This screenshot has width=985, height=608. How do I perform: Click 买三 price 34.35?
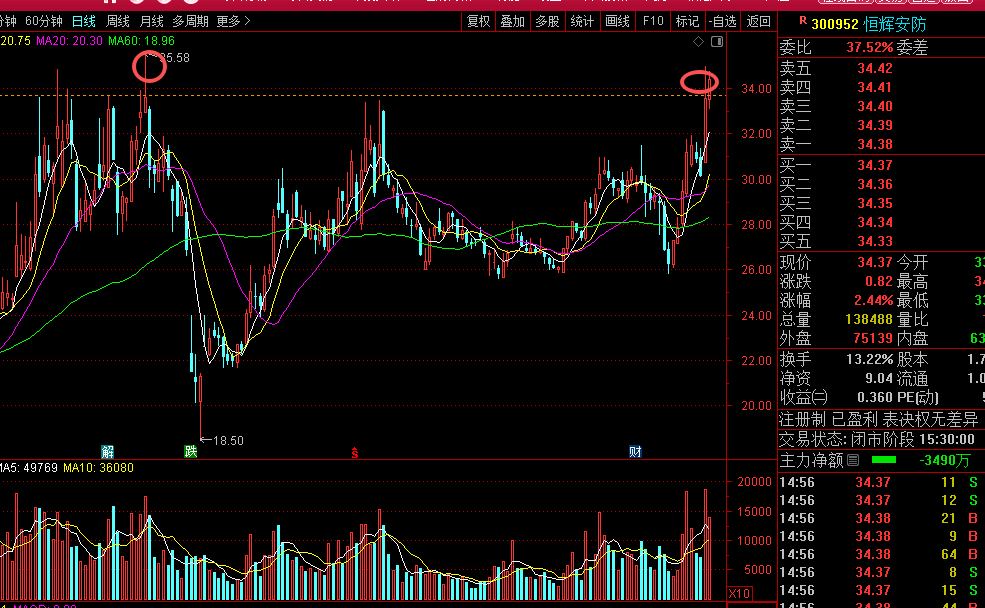tap(874, 203)
